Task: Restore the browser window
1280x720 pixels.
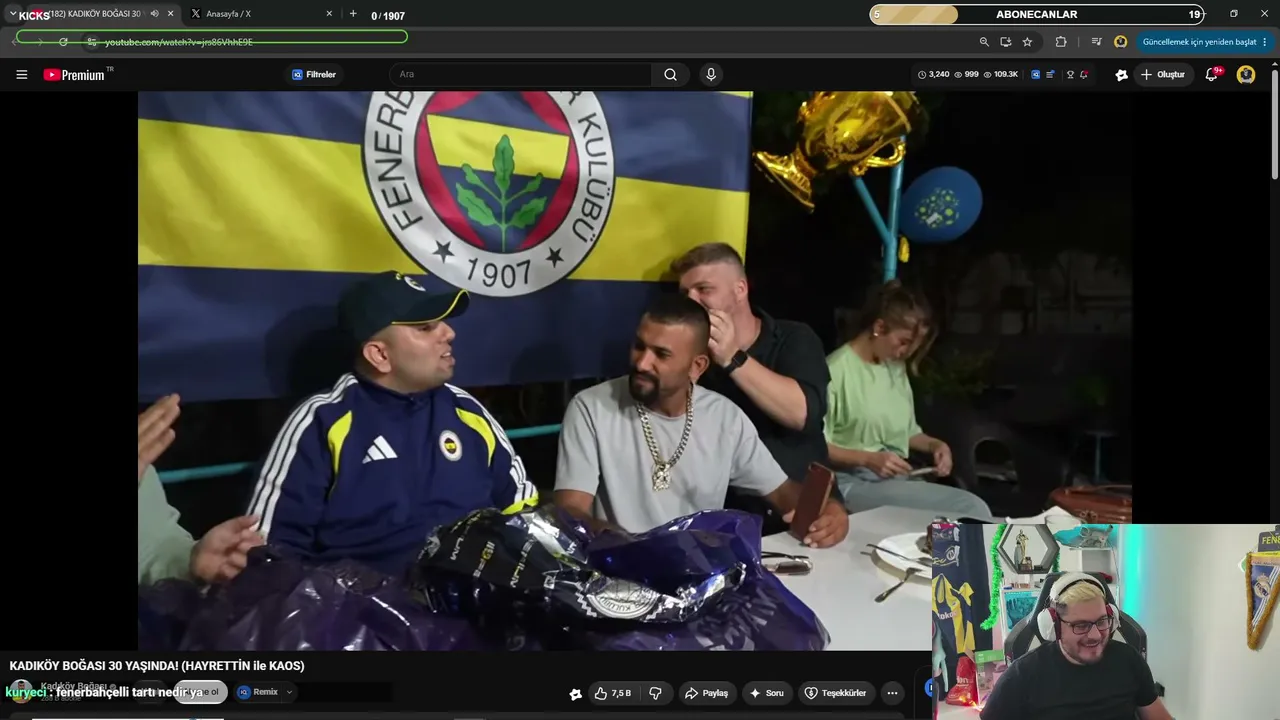Action: (x=1234, y=14)
